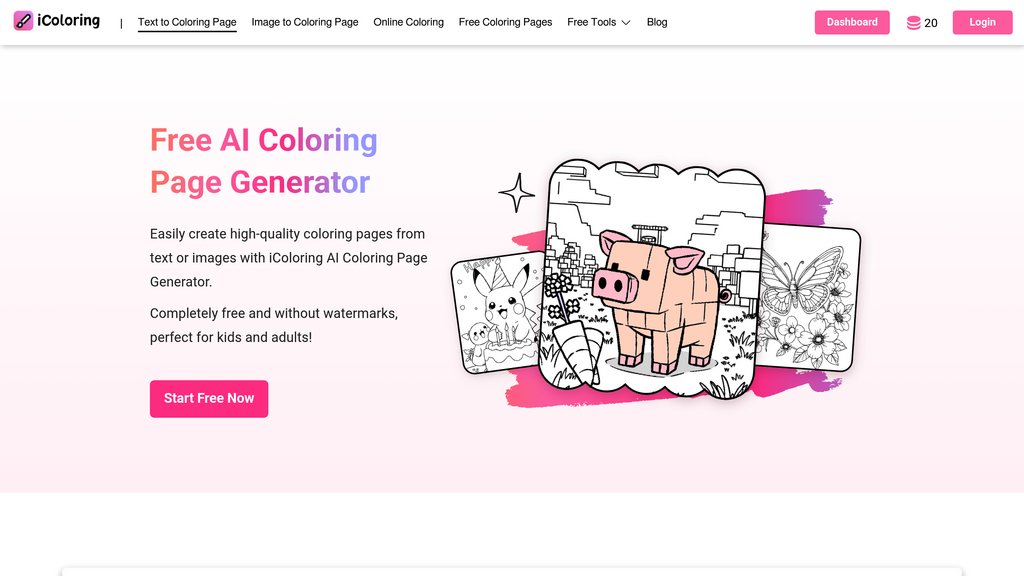The height and width of the screenshot is (576, 1024).
Task: Open the Text to Coloring Page tab
Action: tap(187, 22)
